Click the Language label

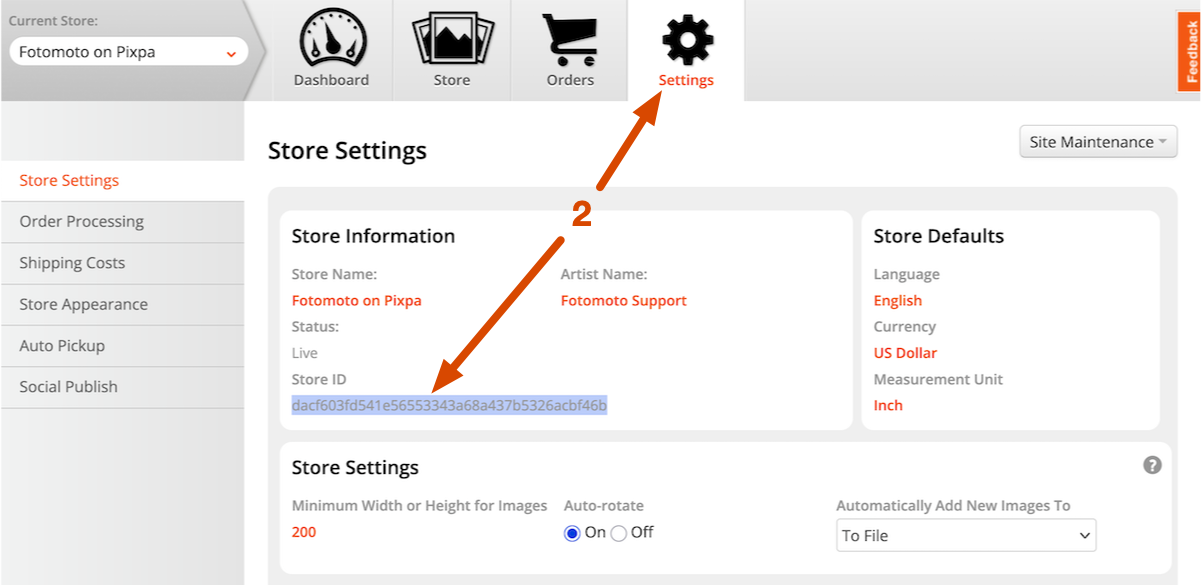907,274
